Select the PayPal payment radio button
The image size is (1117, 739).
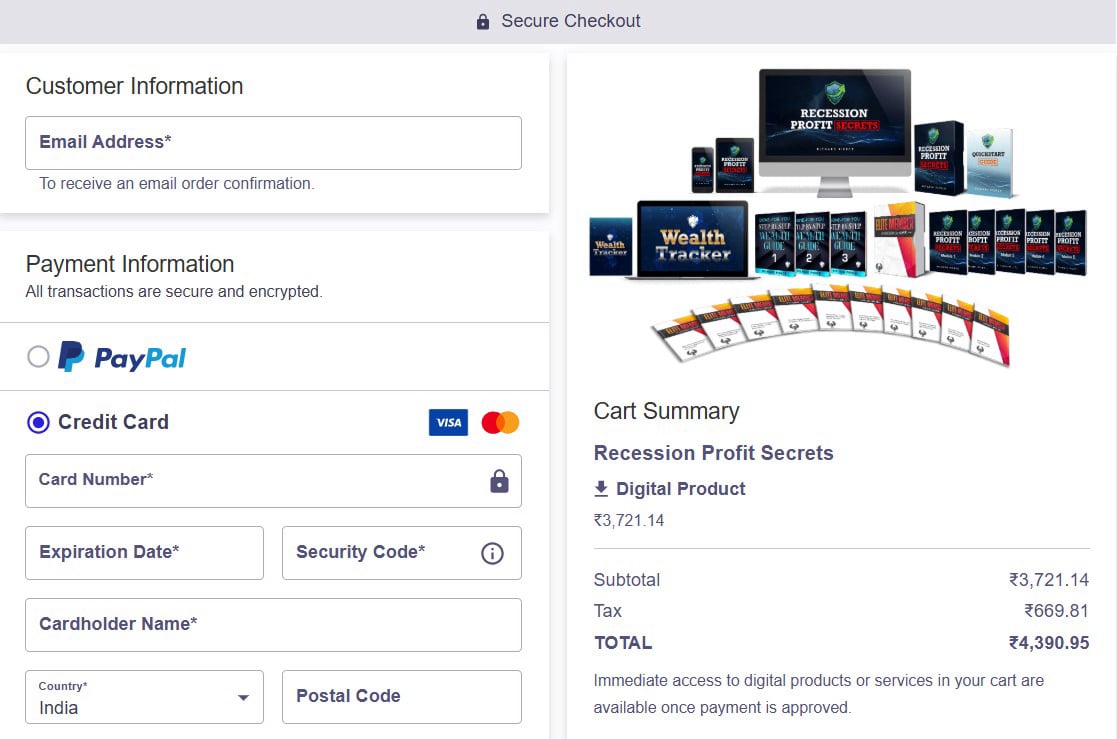pyautogui.click(x=38, y=357)
